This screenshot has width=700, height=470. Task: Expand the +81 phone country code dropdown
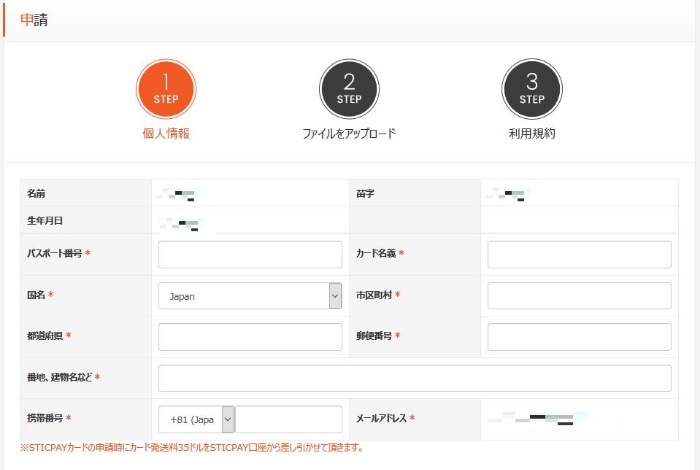[196, 419]
